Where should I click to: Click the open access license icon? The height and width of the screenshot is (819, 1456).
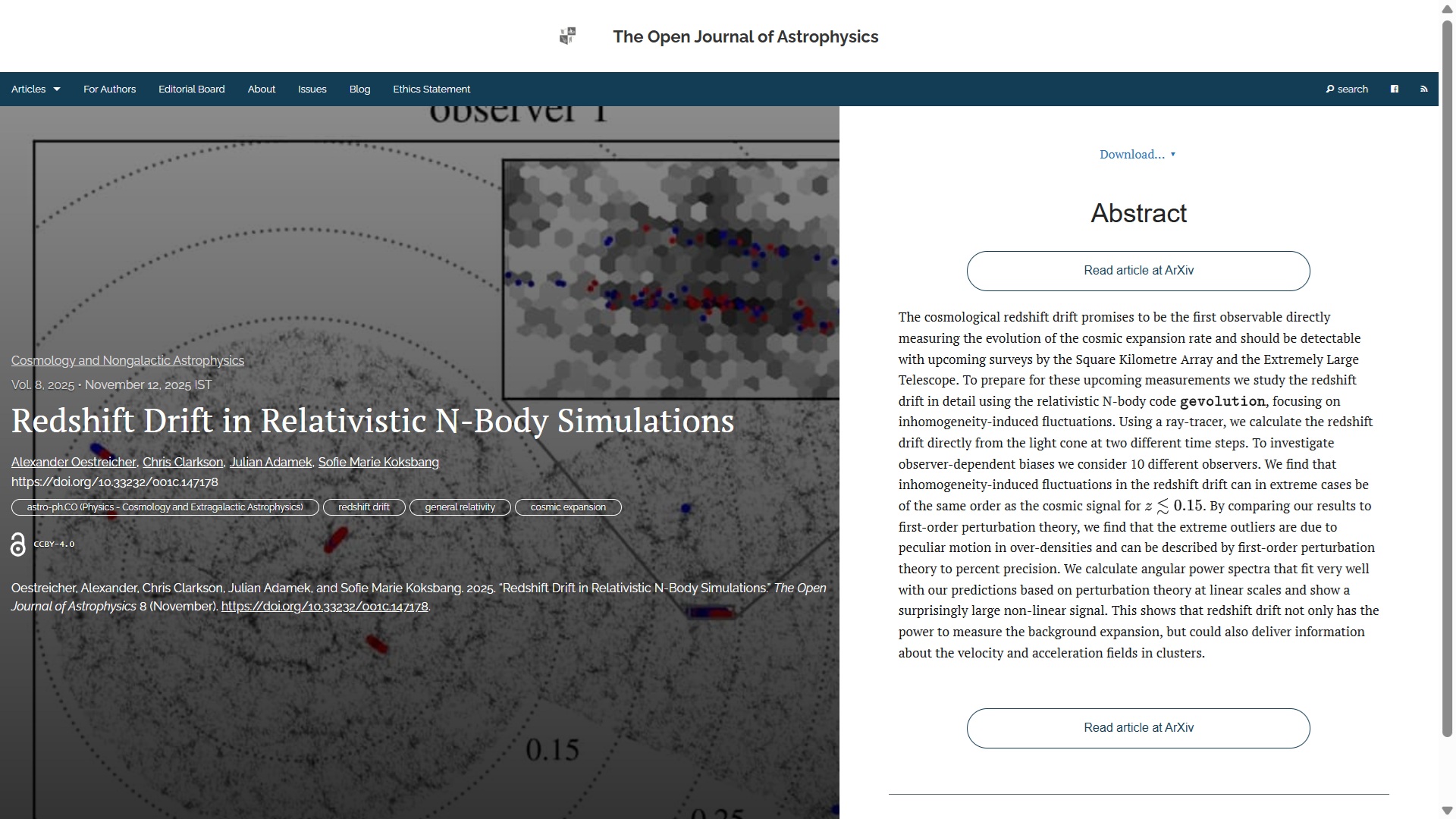[x=18, y=544]
